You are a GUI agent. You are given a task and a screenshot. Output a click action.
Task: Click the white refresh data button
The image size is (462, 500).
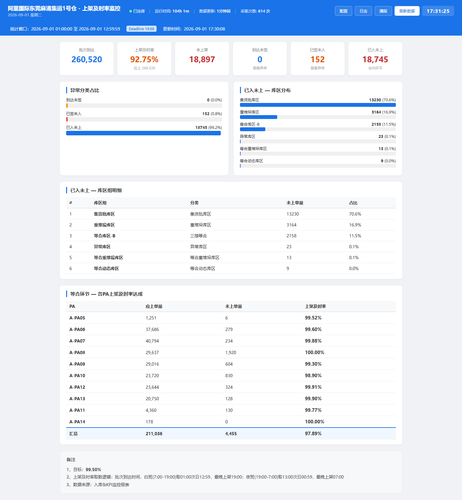(x=407, y=11)
